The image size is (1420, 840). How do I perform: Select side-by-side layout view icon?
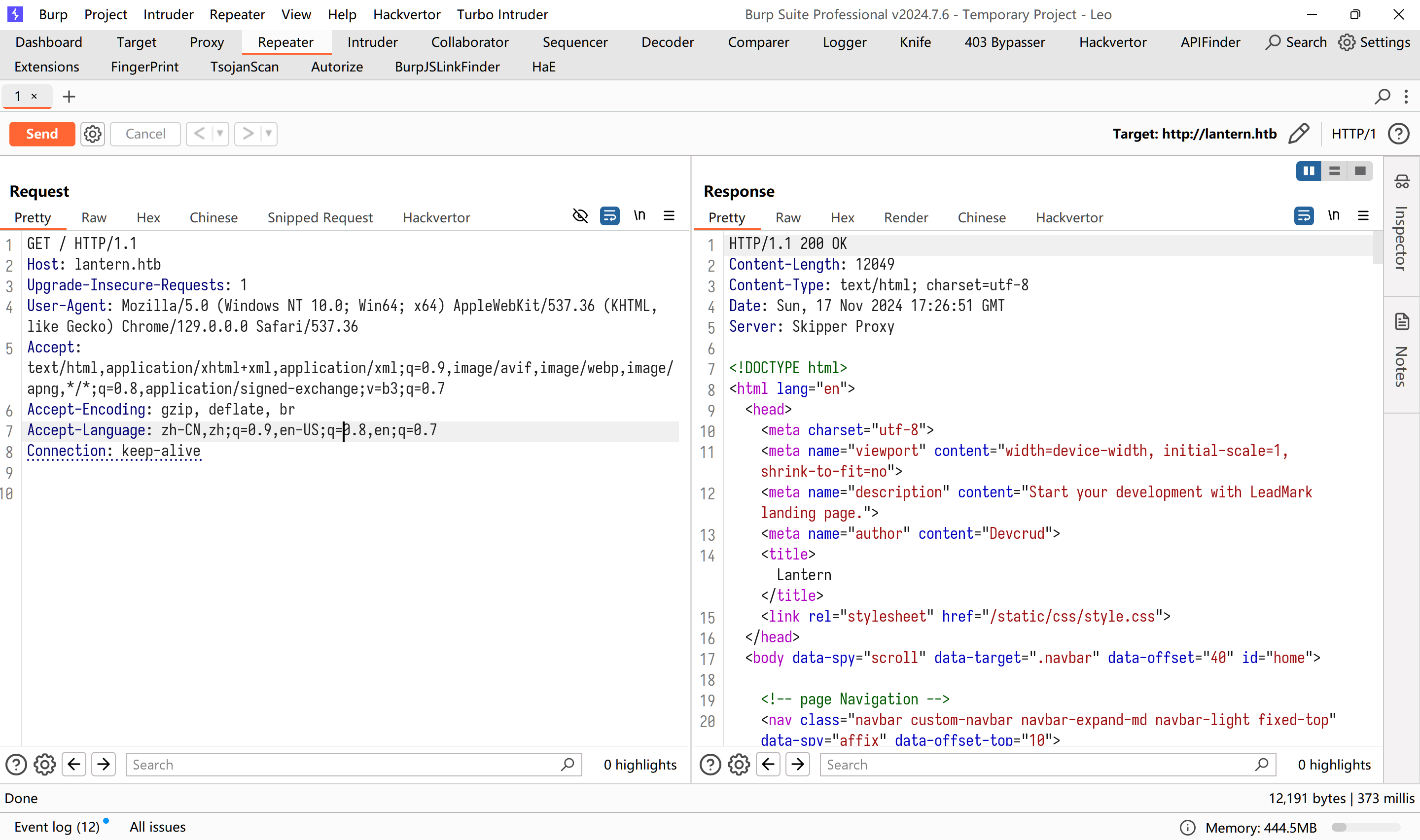pos(1309,171)
